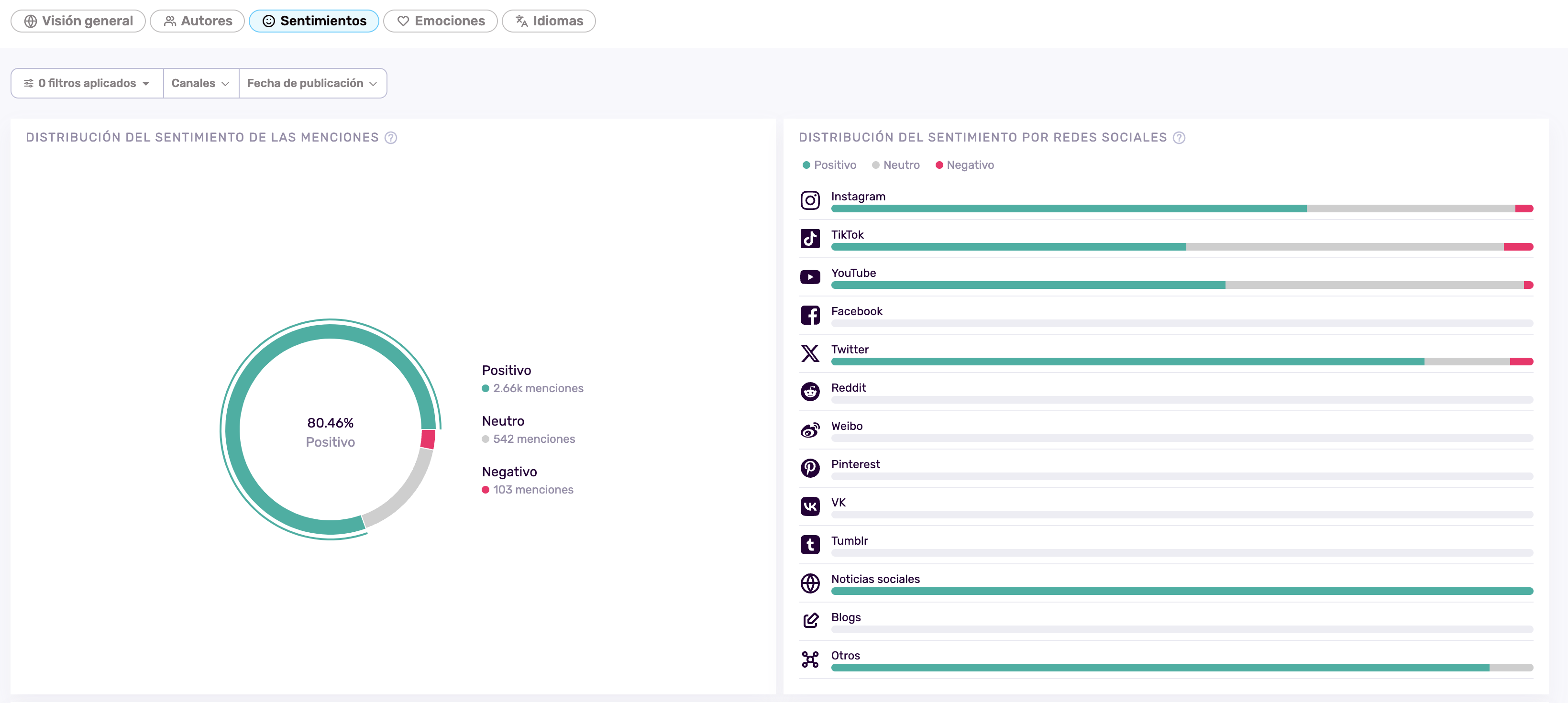1568x703 pixels.
Task: Switch to the Visión general tab
Action: [x=78, y=22]
